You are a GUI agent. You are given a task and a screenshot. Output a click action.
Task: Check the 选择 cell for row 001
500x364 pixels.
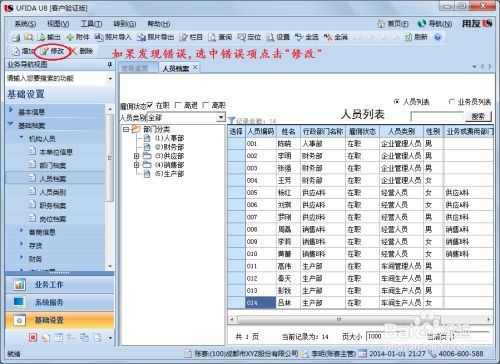pyautogui.click(x=236, y=144)
